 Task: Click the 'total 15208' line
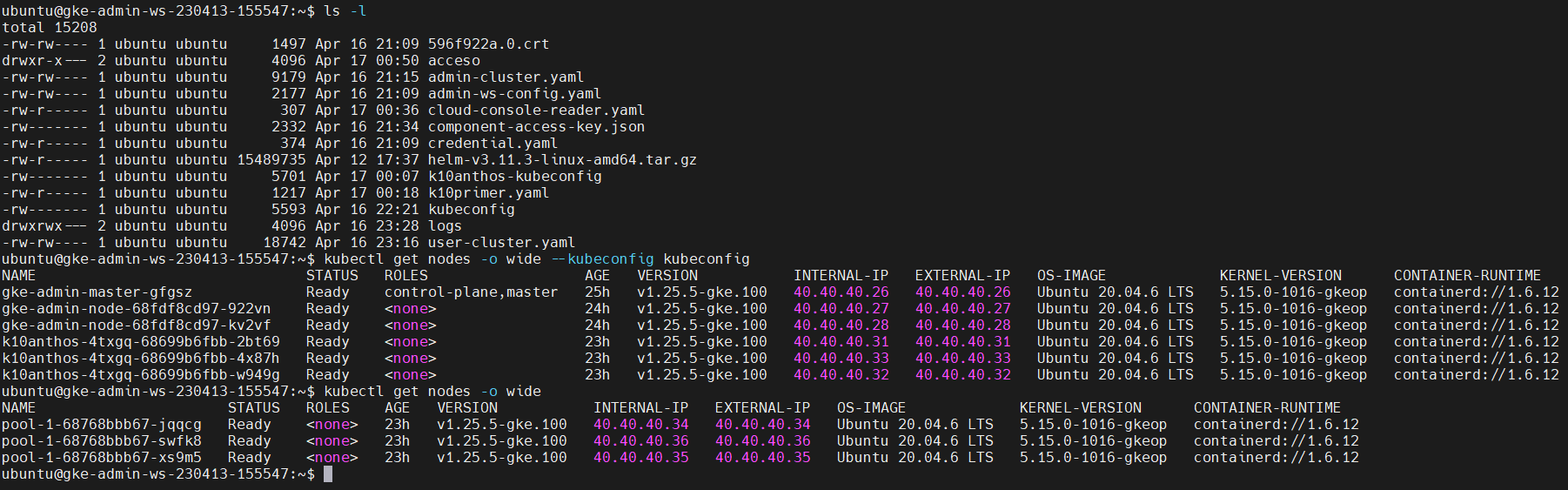[50, 28]
